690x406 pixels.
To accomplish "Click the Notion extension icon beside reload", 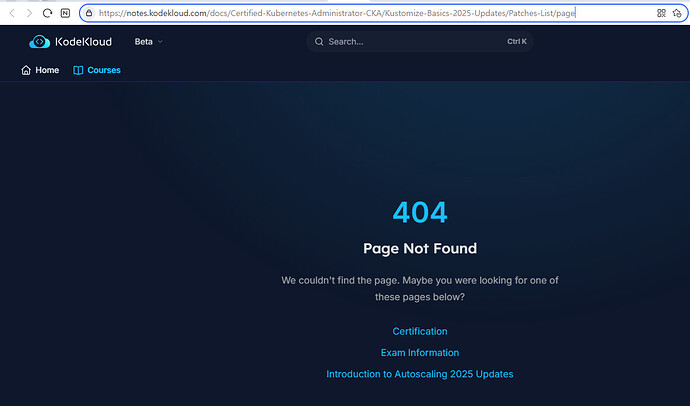I will 65,13.
